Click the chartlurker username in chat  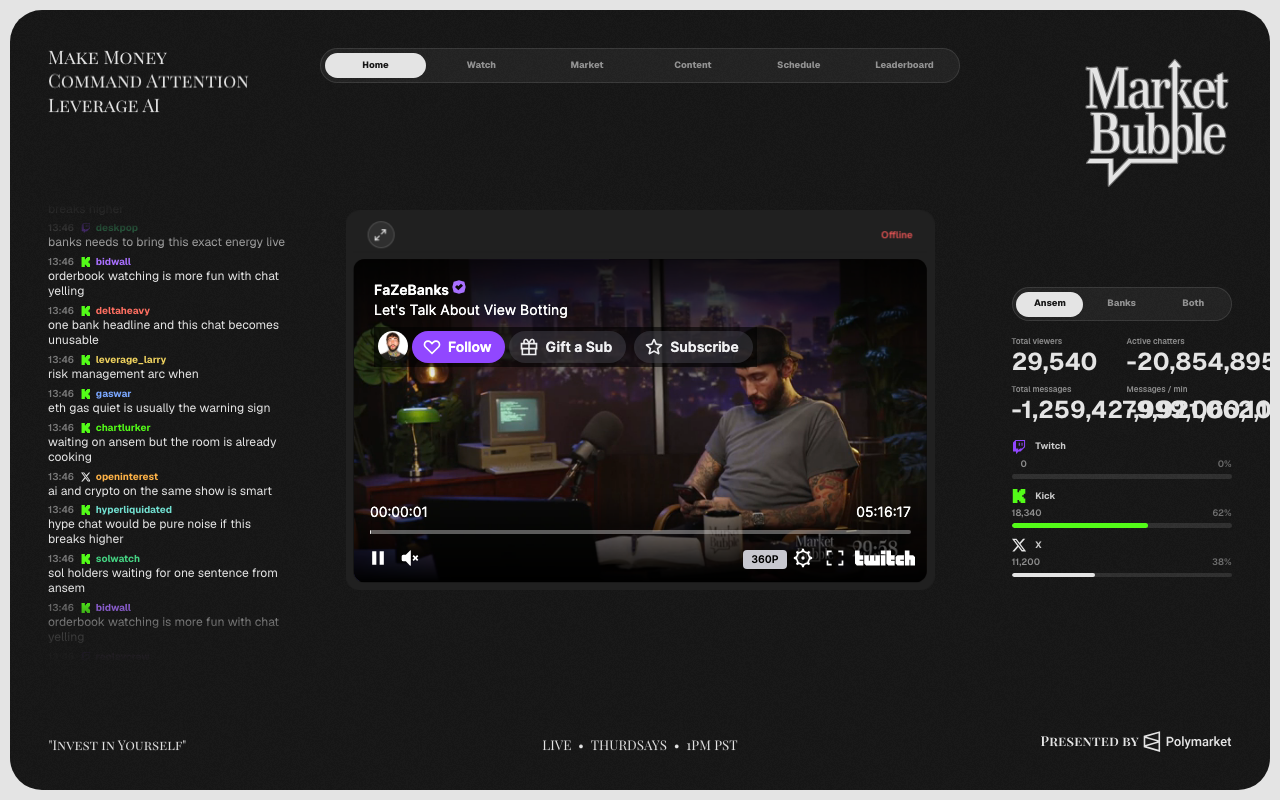click(123, 428)
